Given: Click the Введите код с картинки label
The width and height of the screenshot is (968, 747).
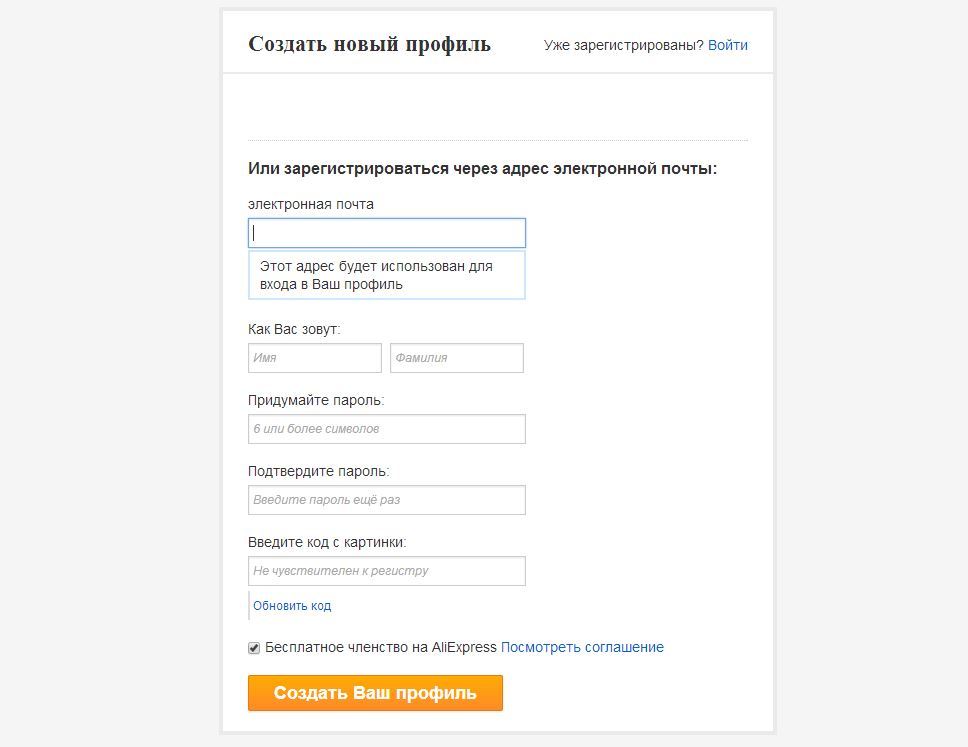Looking at the screenshot, I should point(327,542).
